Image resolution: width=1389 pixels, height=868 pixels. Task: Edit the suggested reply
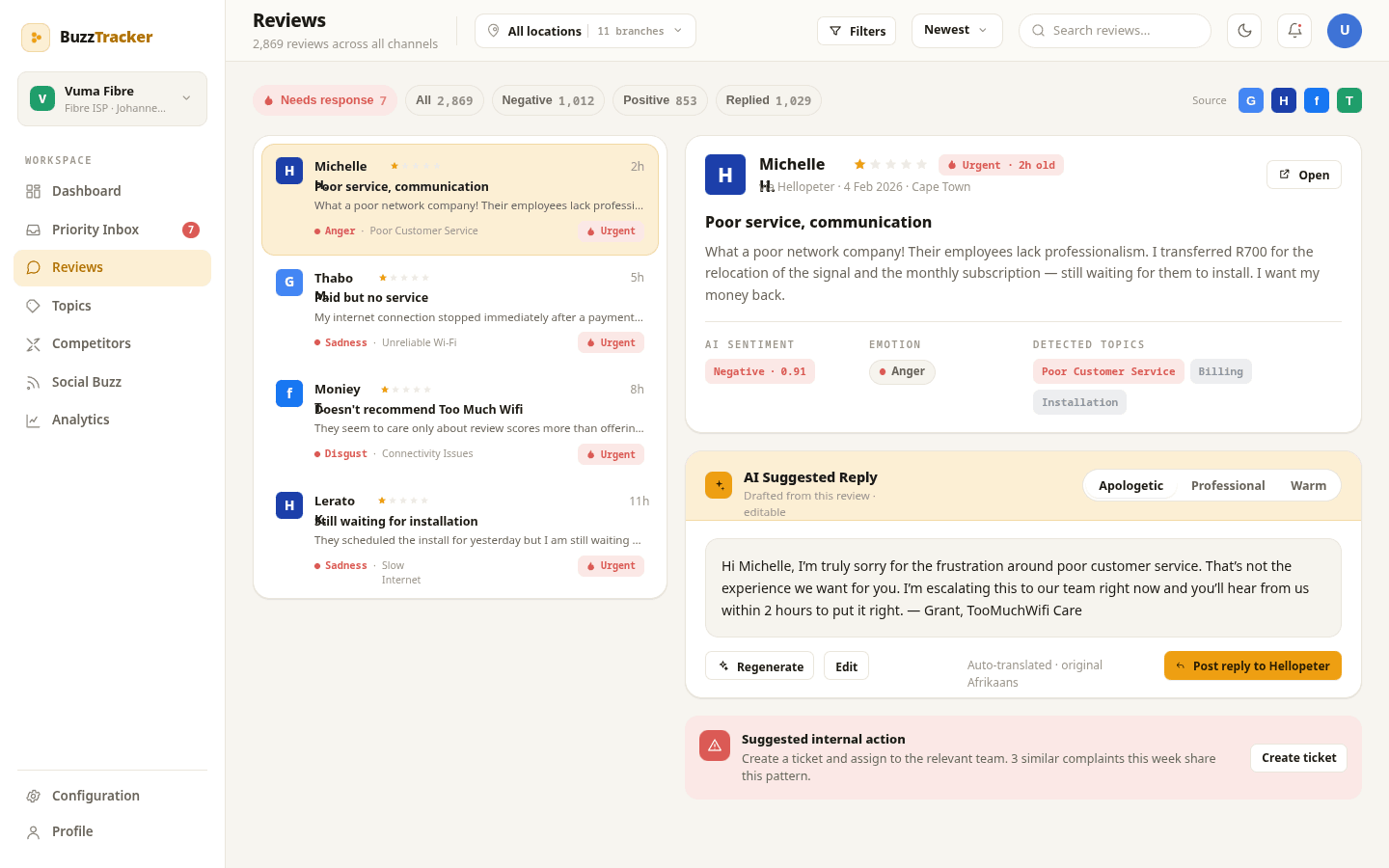click(846, 666)
